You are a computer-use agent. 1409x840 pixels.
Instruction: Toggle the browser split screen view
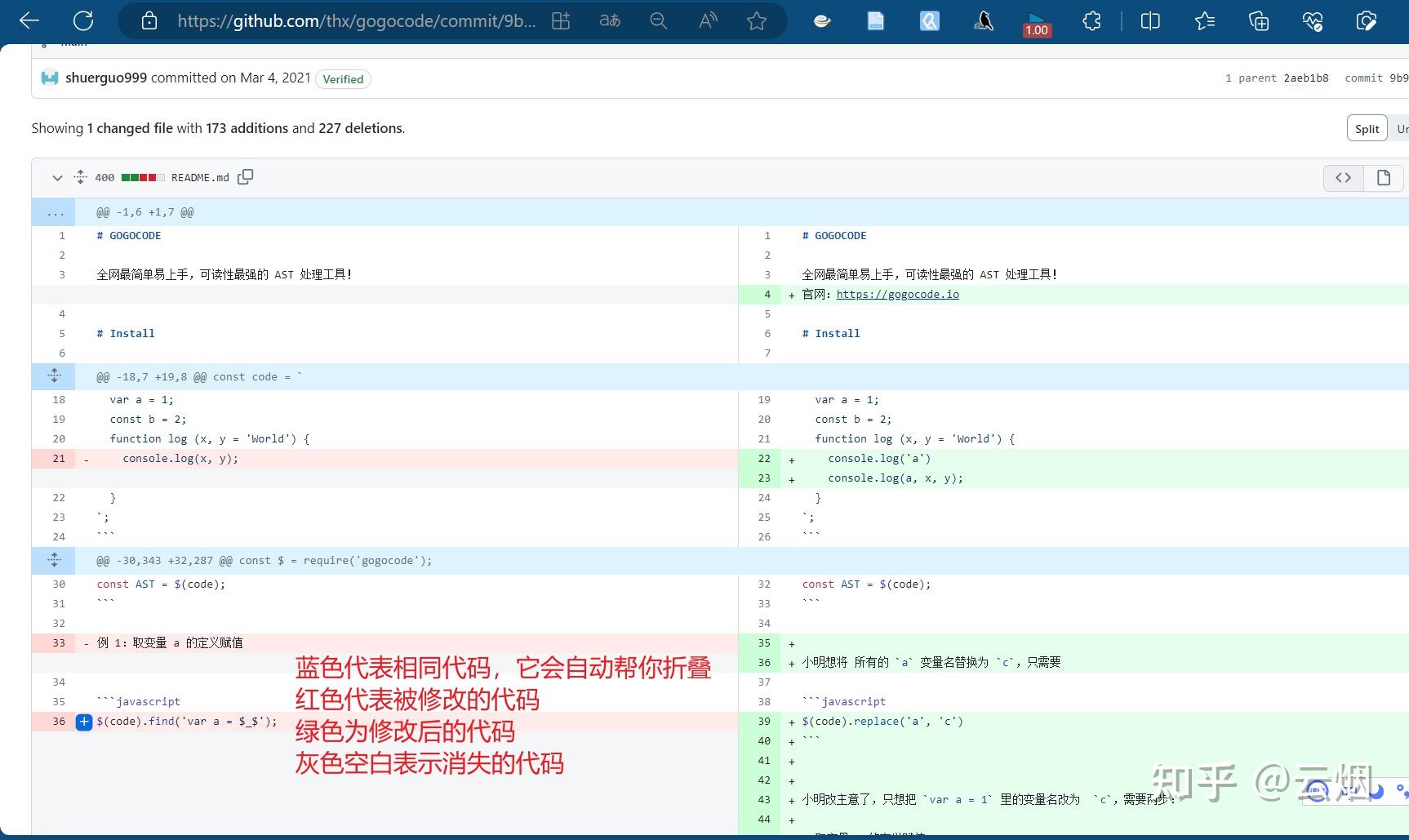point(1150,21)
